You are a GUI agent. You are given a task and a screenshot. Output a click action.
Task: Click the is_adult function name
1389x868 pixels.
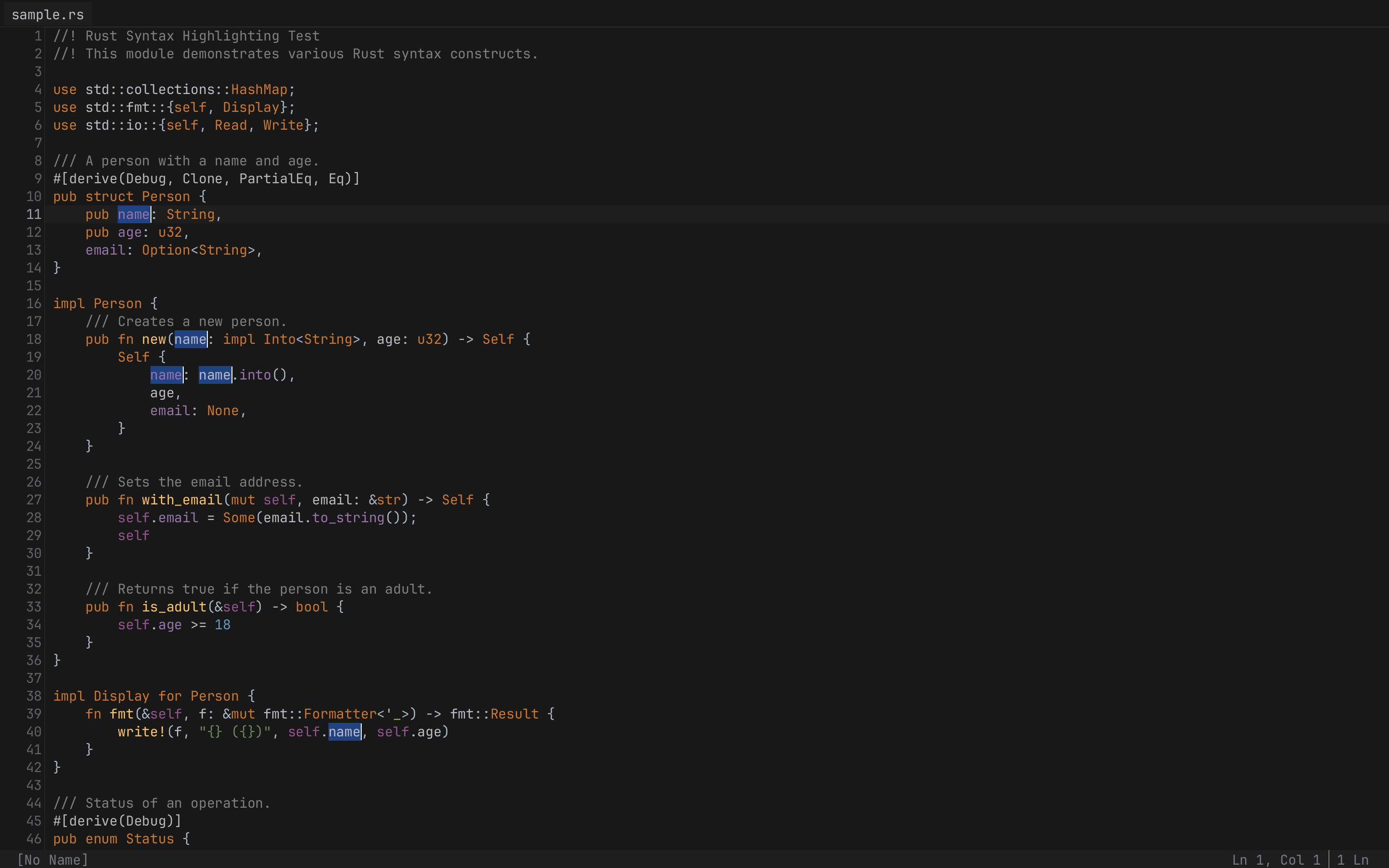click(174, 607)
